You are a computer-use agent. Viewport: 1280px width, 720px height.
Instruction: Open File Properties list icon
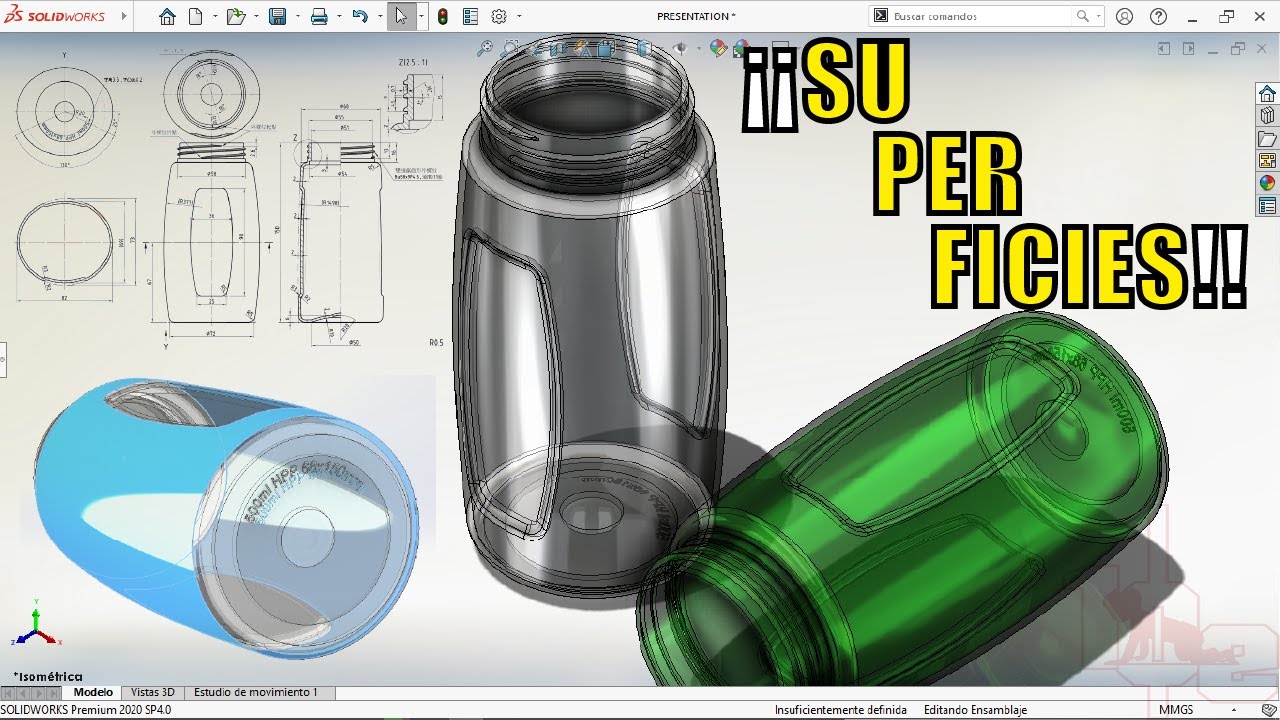pyautogui.click(x=470, y=16)
